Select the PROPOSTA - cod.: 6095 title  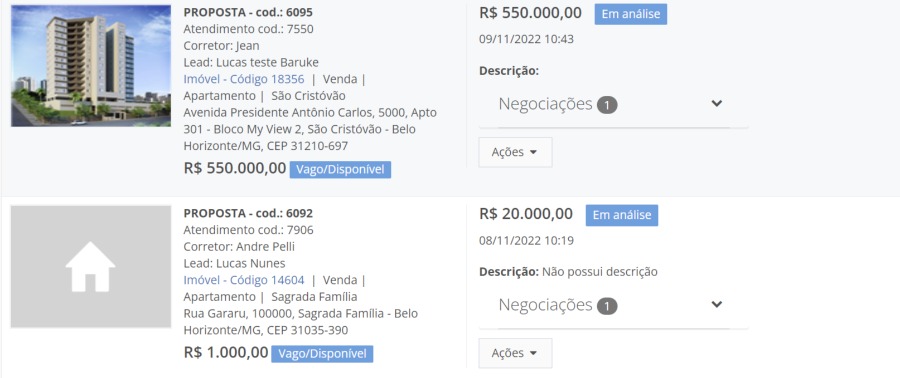tap(248, 13)
